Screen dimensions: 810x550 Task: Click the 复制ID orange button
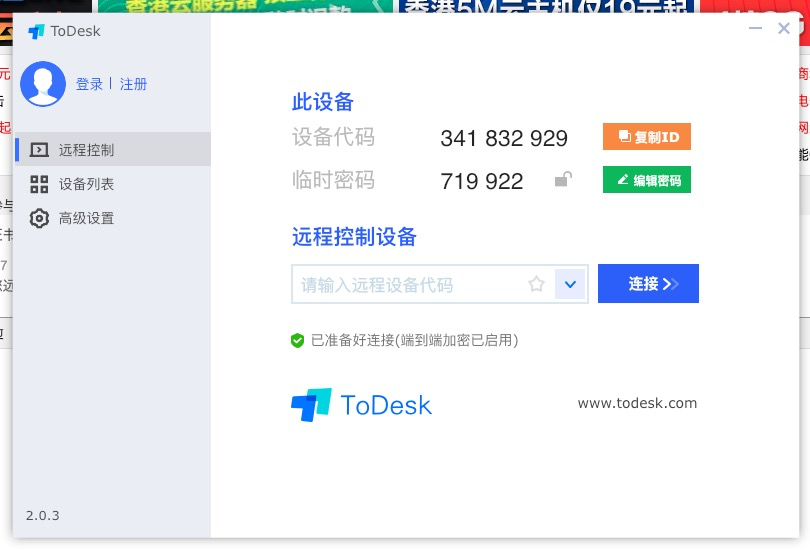(x=647, y=136)
